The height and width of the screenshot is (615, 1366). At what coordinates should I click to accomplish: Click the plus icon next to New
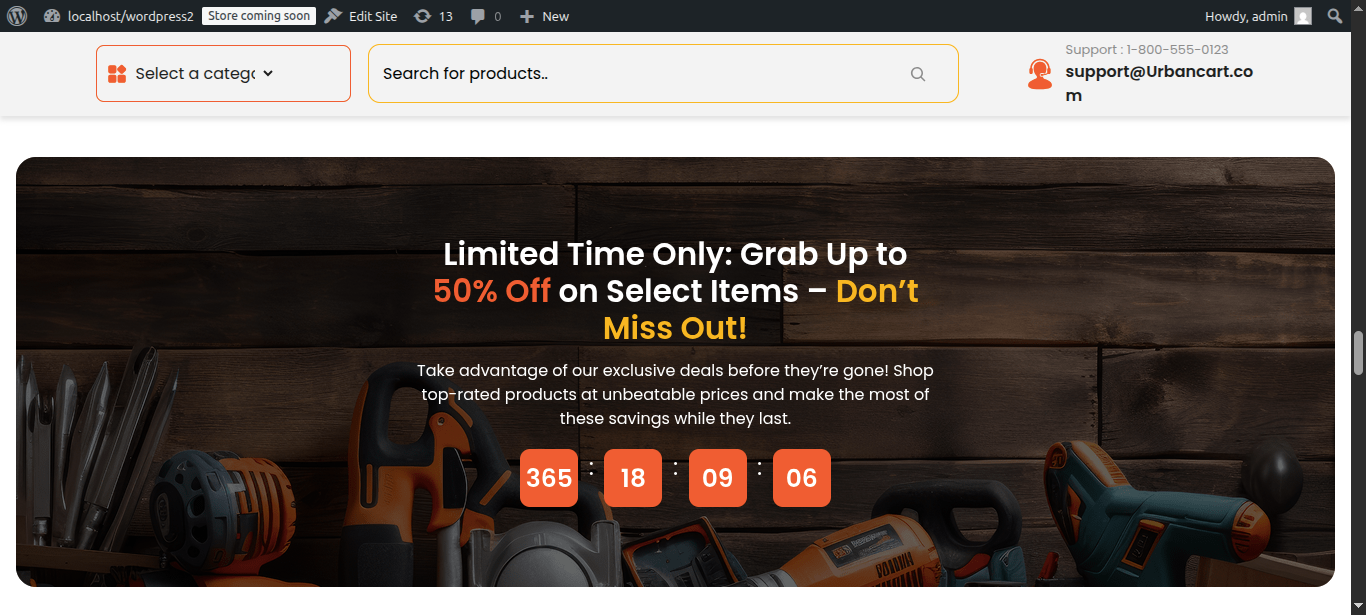pos(527,16)
